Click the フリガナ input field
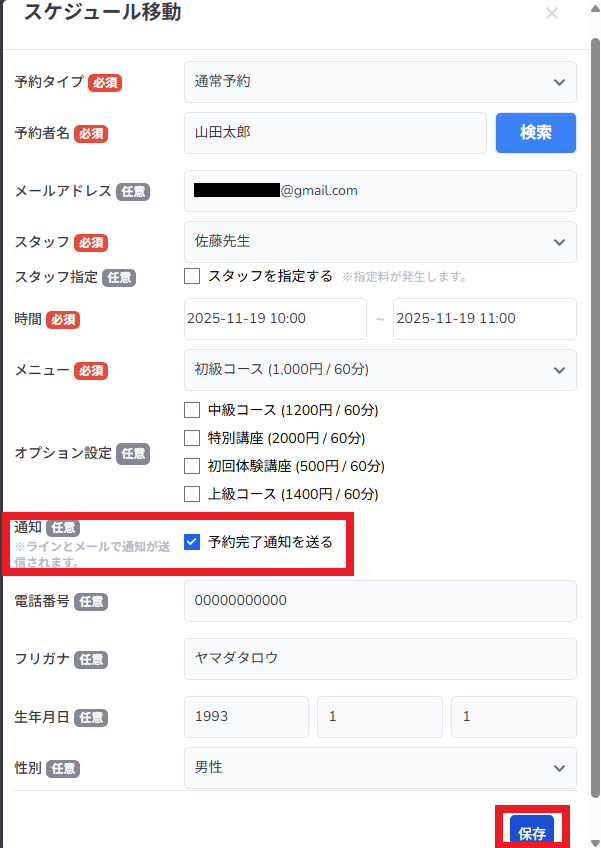 (380, 659)
